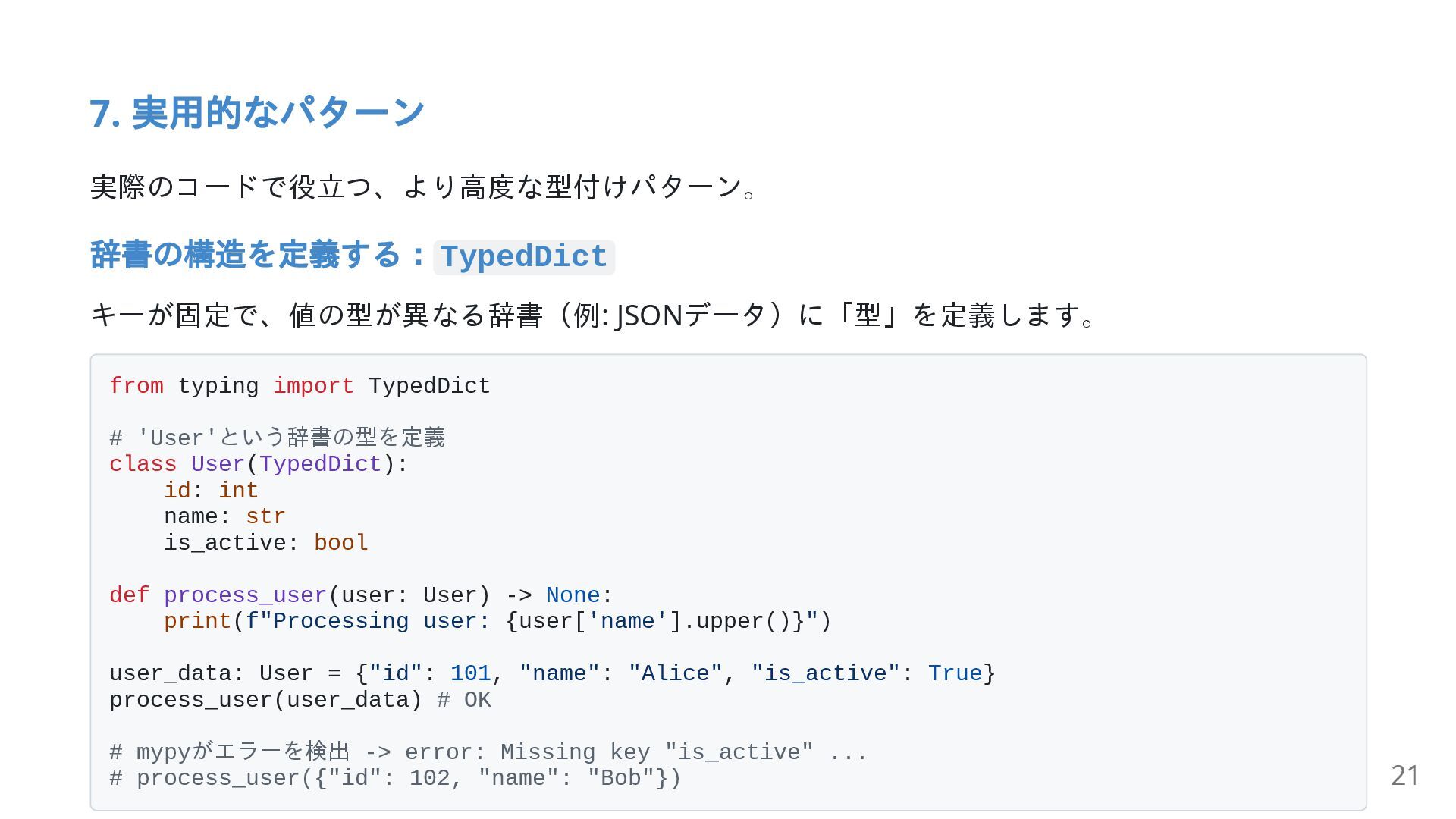Click the 'print' call inside process_user
This screenshot has height=819, width=1456.
click(198, 621)
